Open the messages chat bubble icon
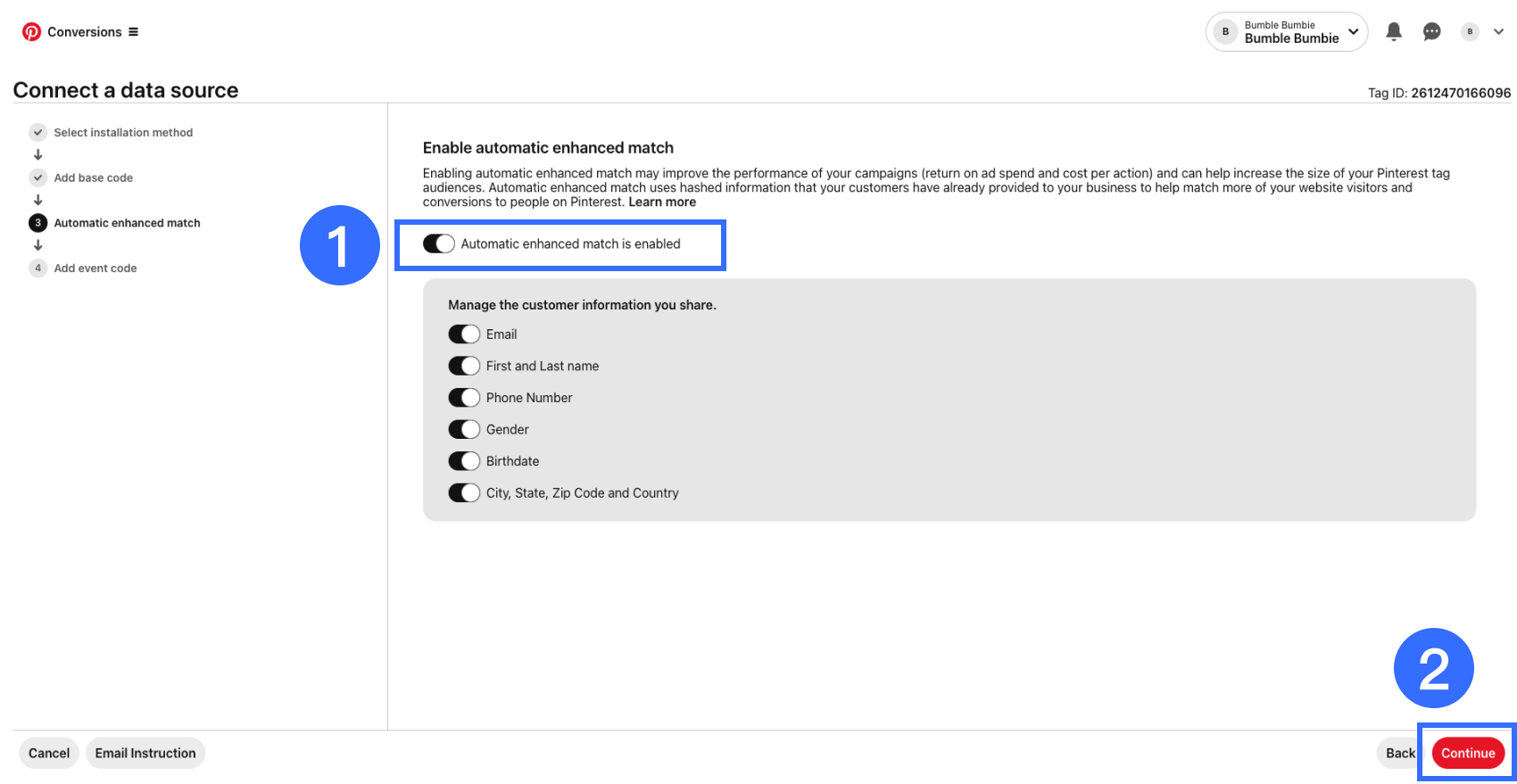 pos(1431,32)
